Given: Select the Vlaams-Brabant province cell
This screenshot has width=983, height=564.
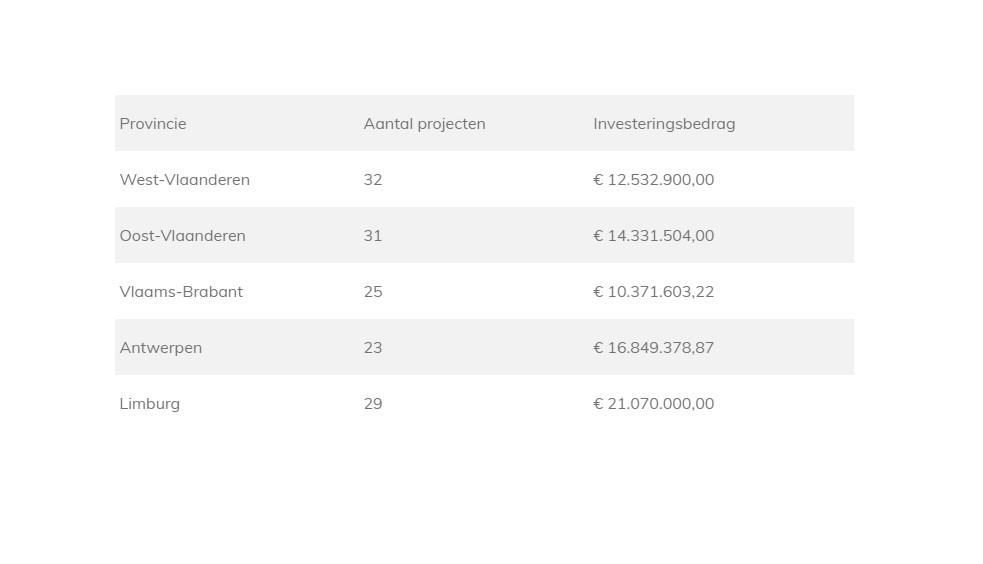Looking at the screenshot, I should click(181, 292).
